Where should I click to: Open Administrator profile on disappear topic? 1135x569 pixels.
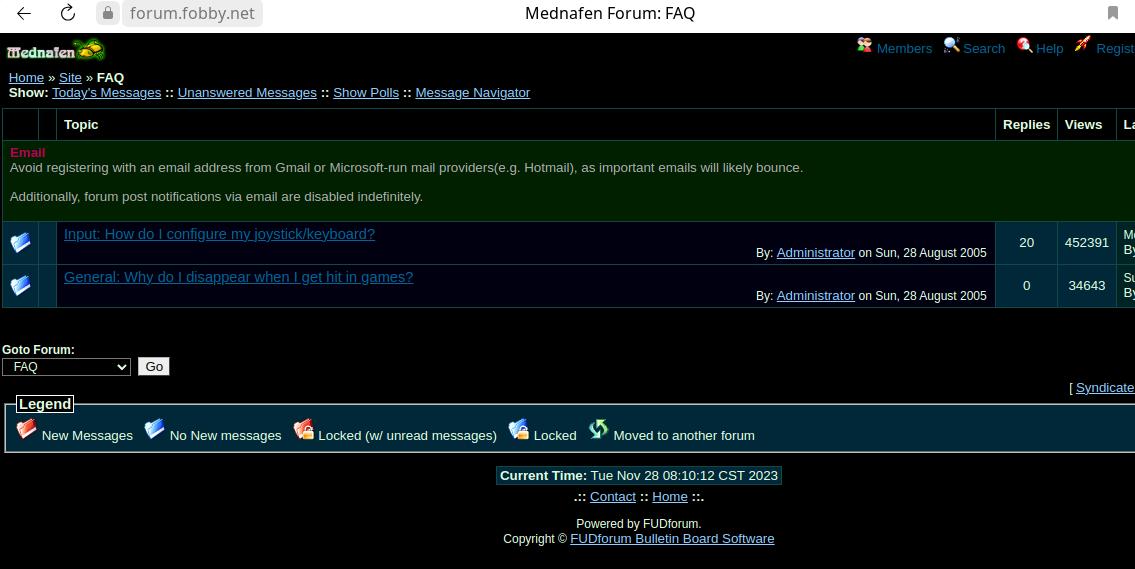tap(816, 295)
